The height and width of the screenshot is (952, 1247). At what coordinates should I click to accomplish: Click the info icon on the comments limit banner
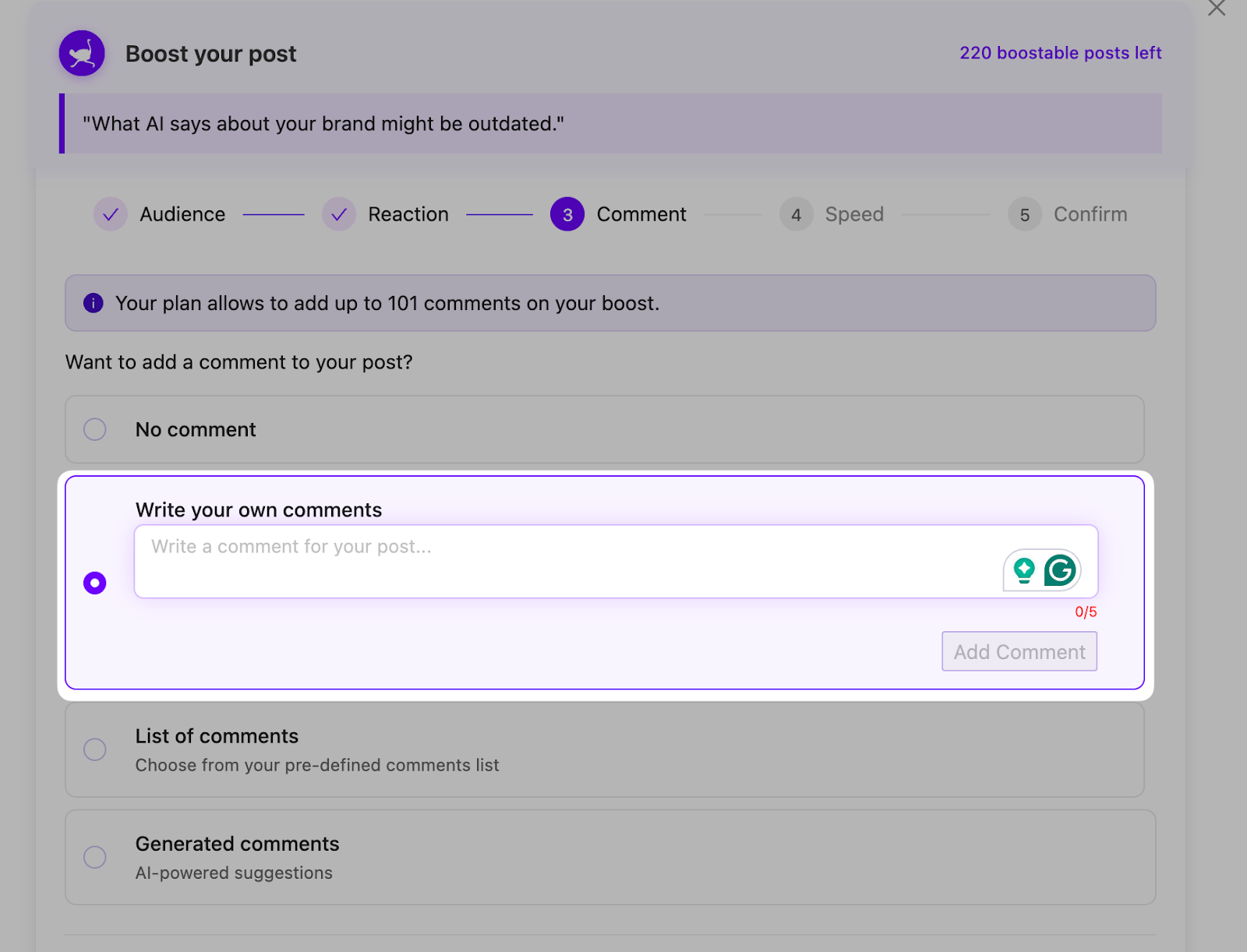[93, 303]
